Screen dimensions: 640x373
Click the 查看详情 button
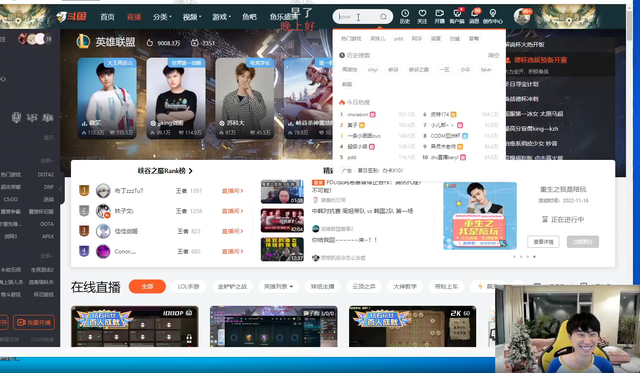coord(543,242)
